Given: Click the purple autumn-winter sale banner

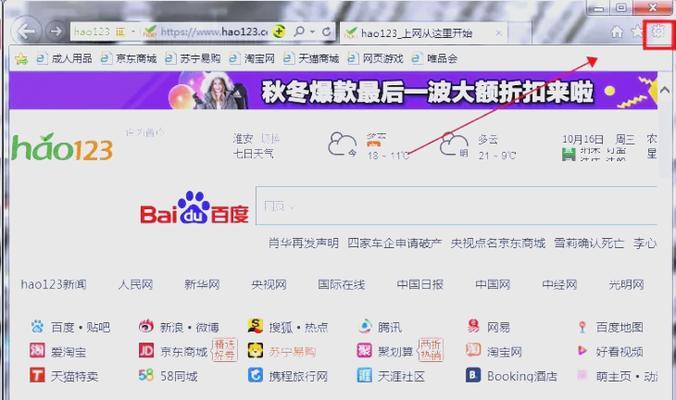Looking at the screenshot, I should 333,91.
